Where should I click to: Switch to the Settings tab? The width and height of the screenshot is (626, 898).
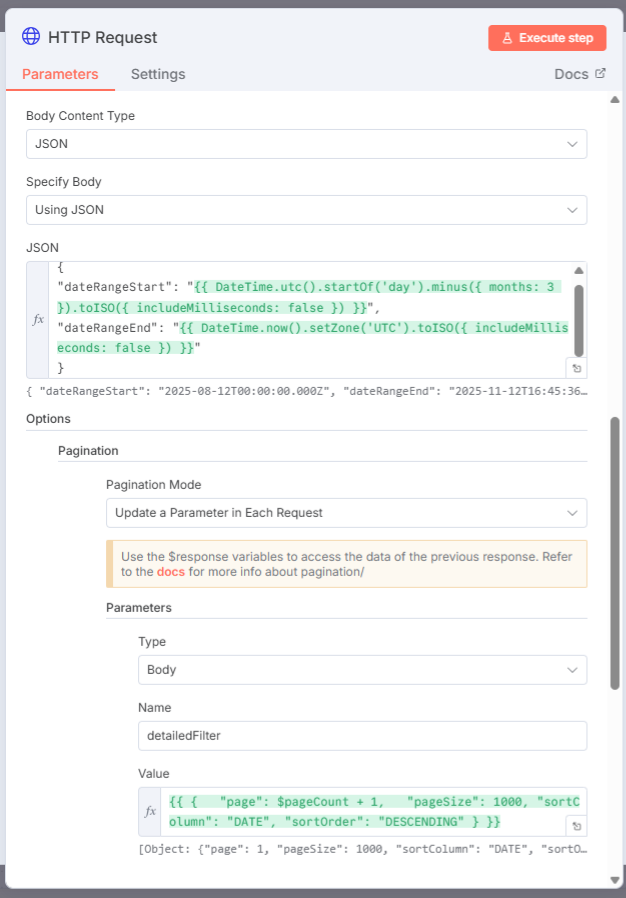coord(158,74)
